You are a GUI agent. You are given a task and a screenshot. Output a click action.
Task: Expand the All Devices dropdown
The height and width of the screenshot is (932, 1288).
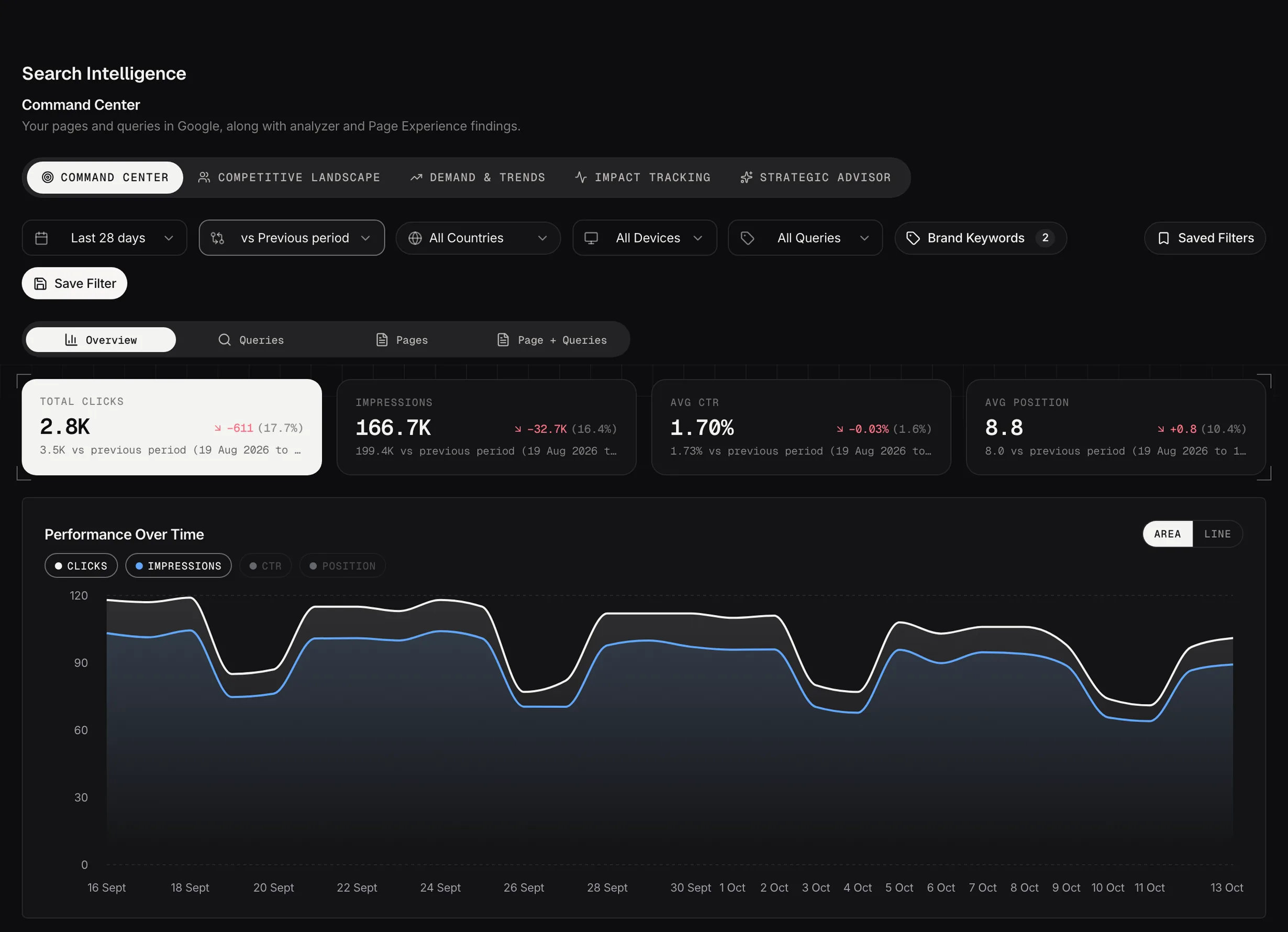[x=645, y=238]
